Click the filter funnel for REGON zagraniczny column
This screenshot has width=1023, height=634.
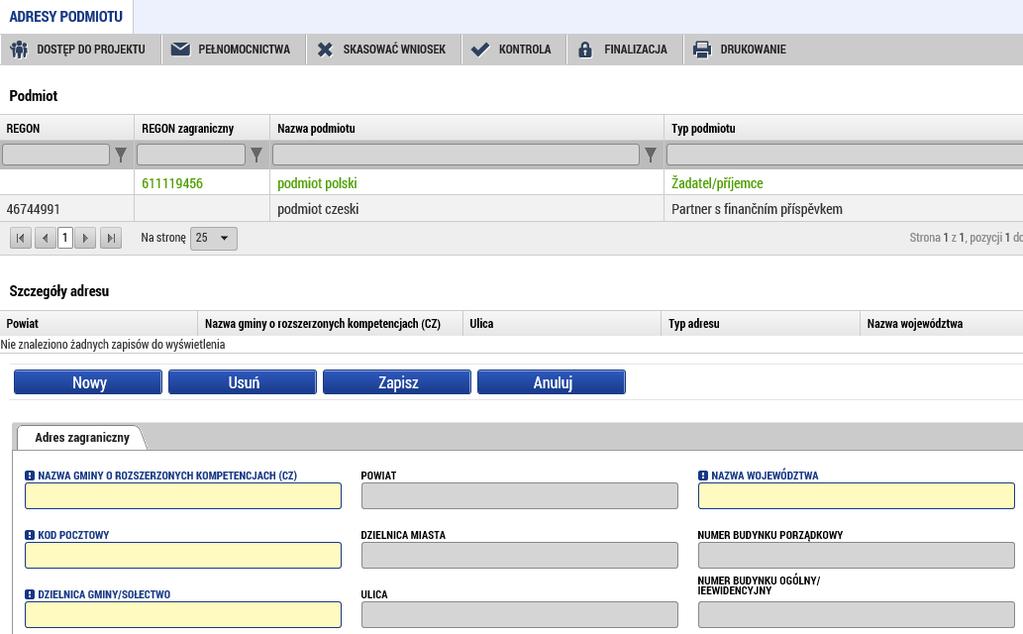[256, 155]
